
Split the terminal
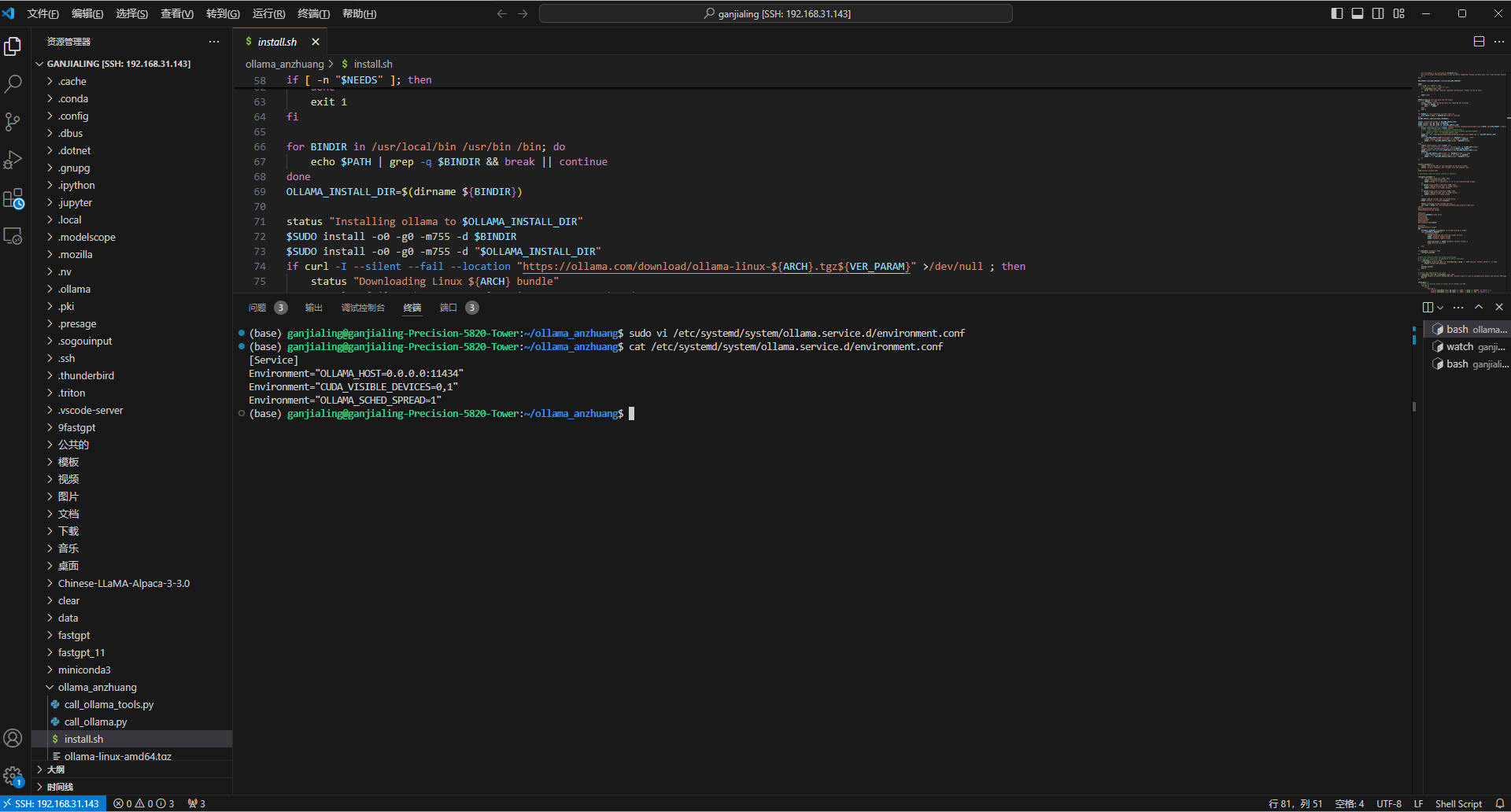point(1428,307)
